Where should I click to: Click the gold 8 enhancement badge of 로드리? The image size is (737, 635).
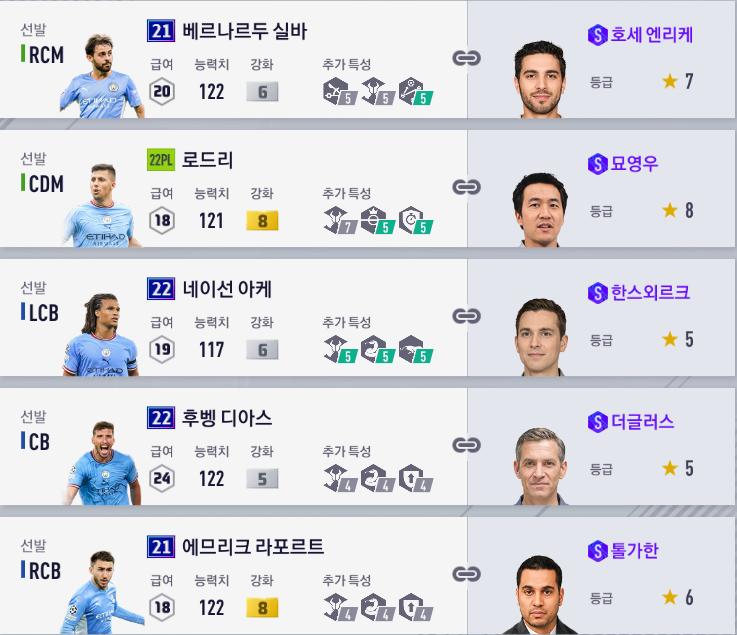tap(262, 220)
